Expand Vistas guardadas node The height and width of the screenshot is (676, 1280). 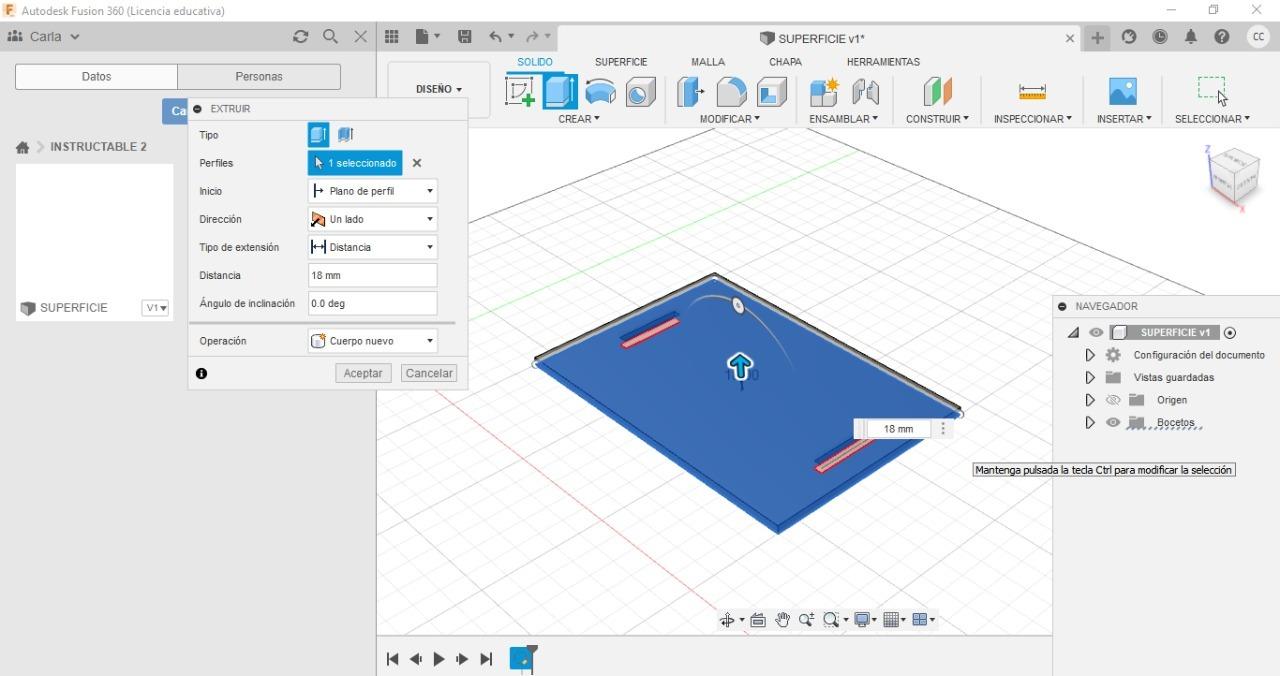click(1090, 378)
